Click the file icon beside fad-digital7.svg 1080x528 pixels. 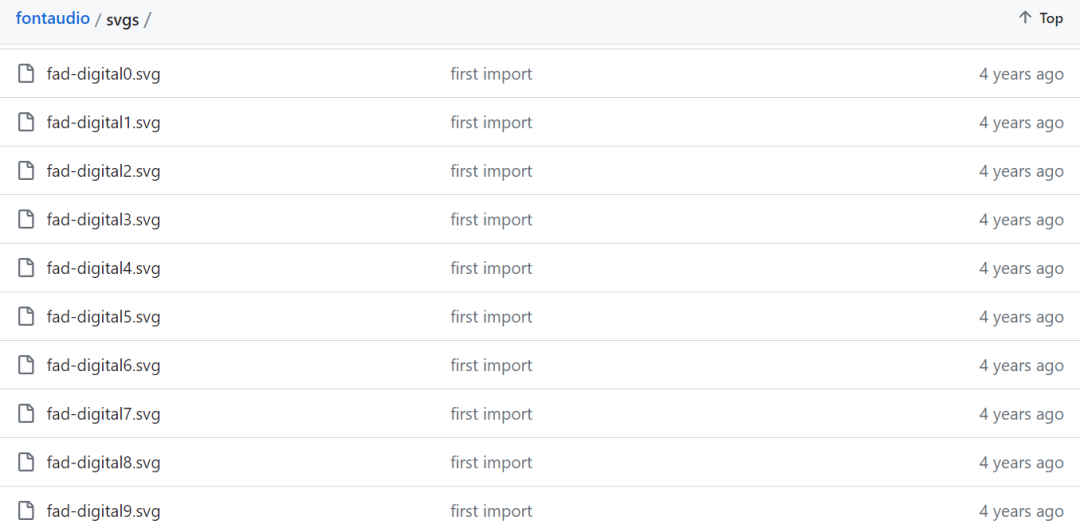coord(26,414)
